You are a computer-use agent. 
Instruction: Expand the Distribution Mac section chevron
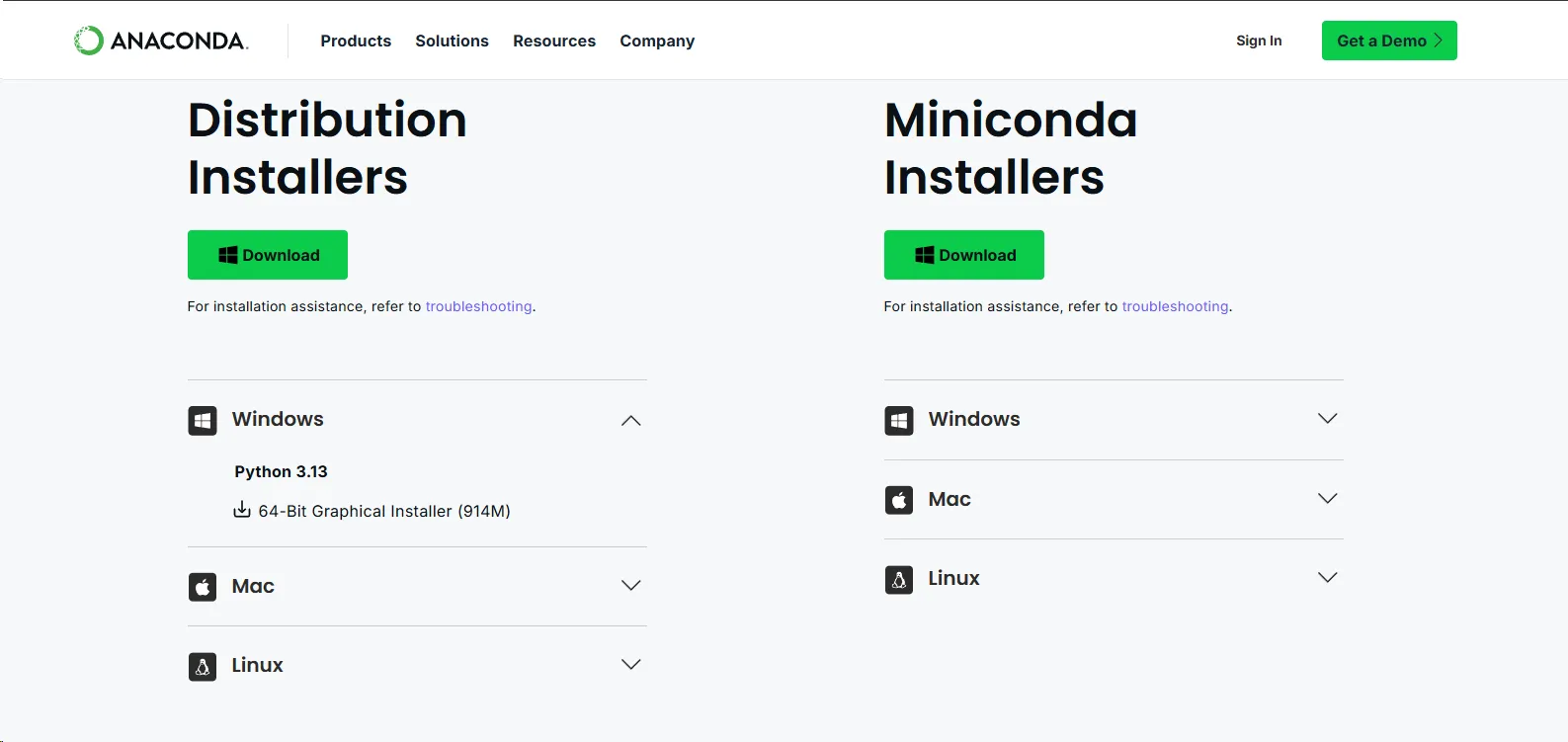(631, 585)
